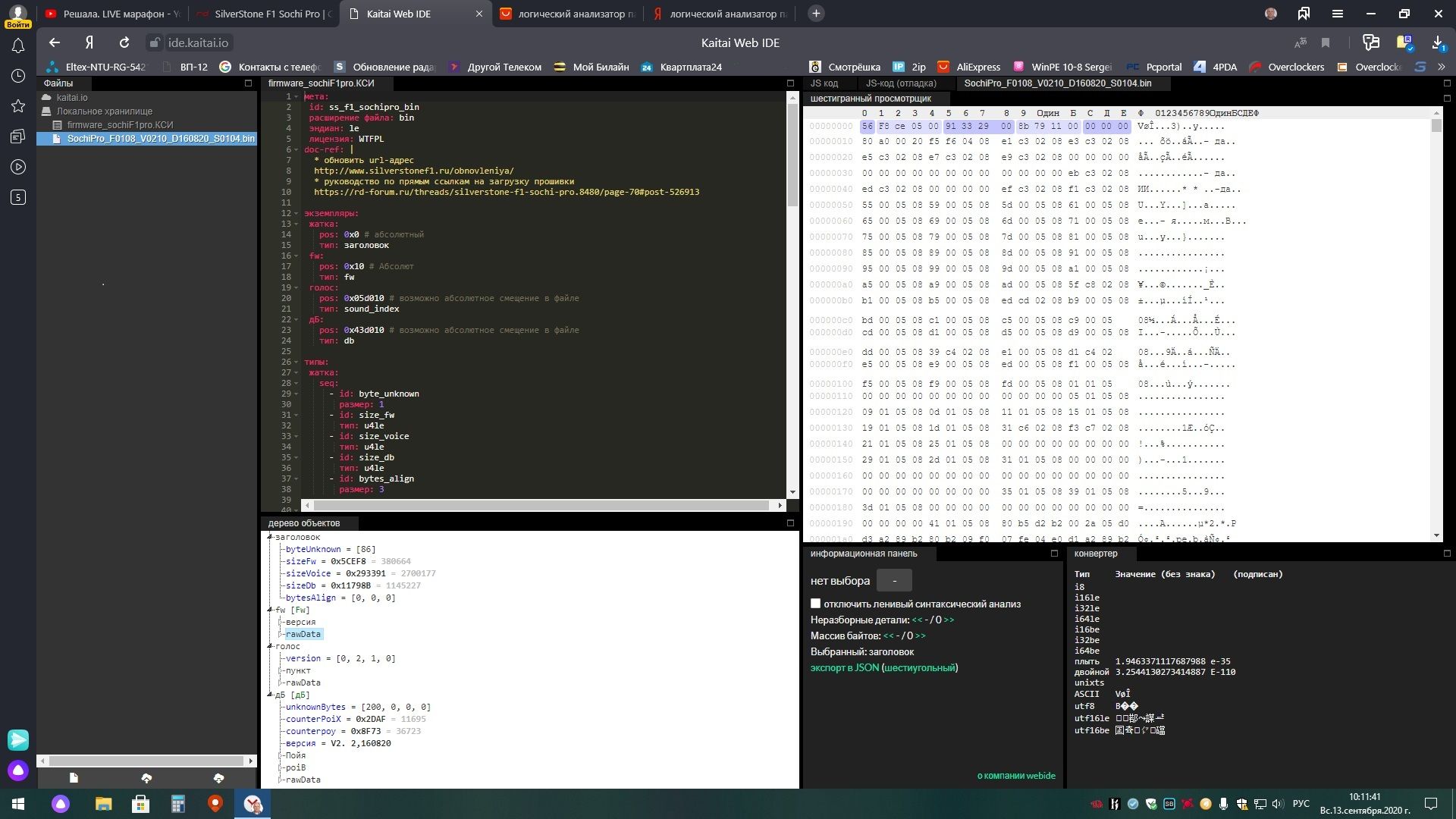Reload the Kaitai Web IDE page
The image size is (1456, 819).
(x=124, y=43)
